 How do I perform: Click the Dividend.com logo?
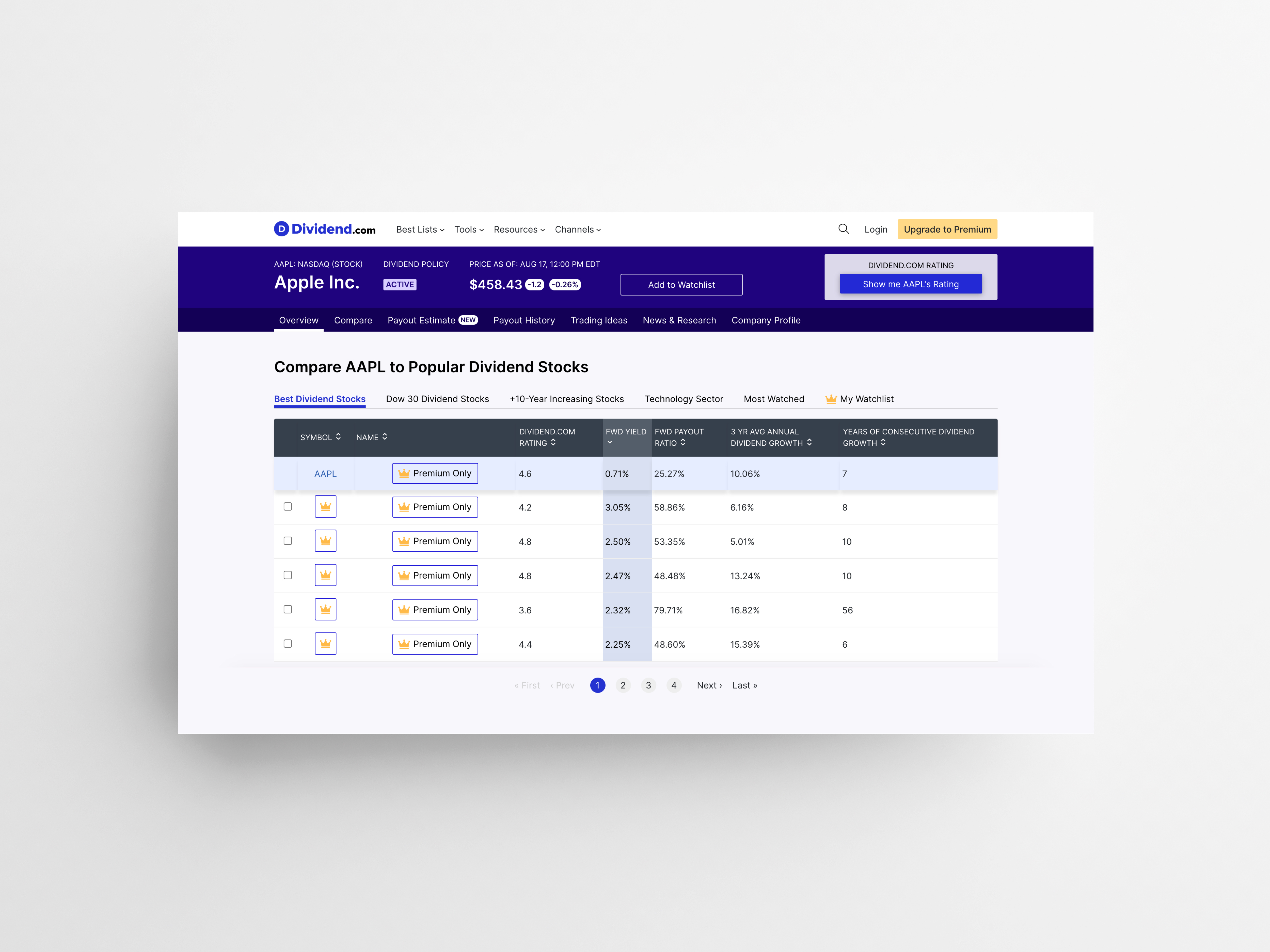click(324, 229)
